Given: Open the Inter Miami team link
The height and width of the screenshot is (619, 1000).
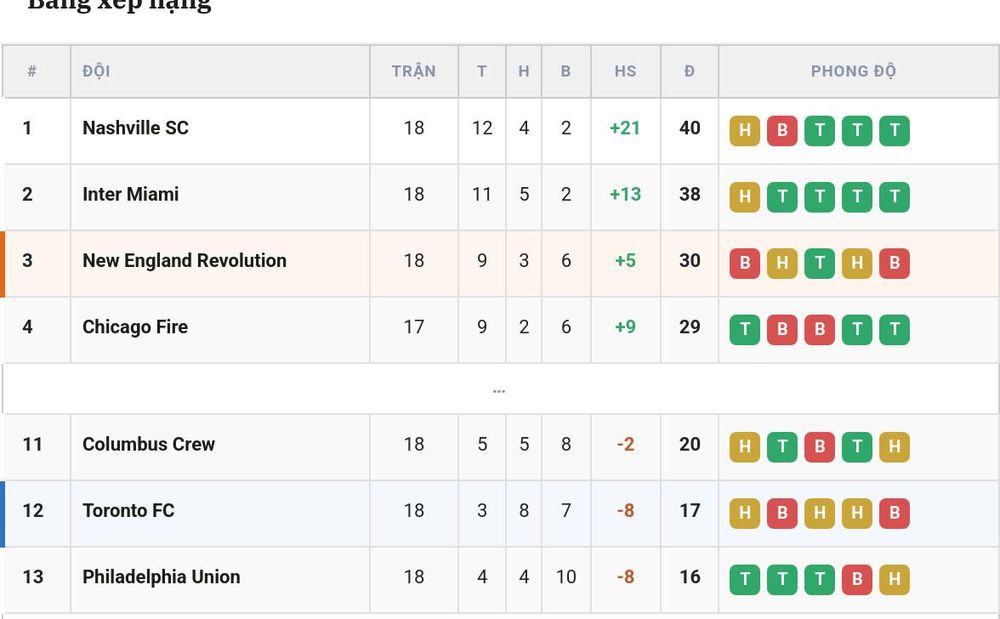Looking at the screenshot, I should [x=130, y=194].
